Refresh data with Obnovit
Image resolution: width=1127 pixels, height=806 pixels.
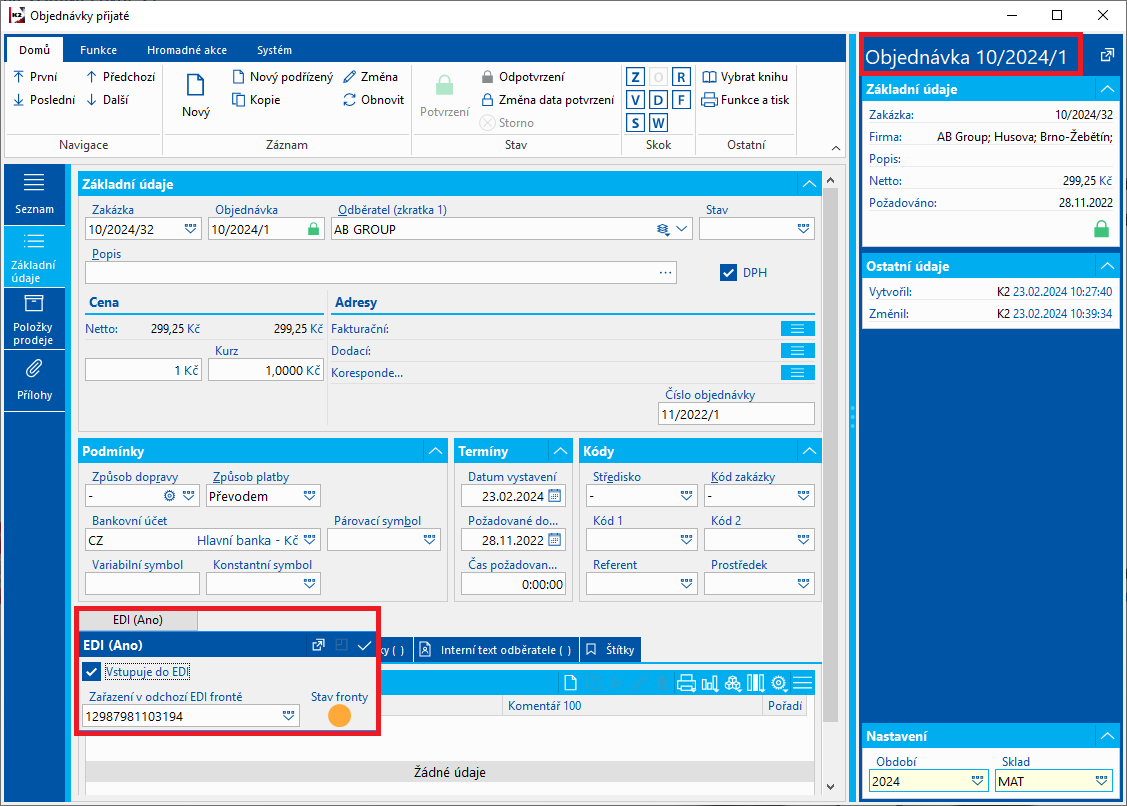374,100
